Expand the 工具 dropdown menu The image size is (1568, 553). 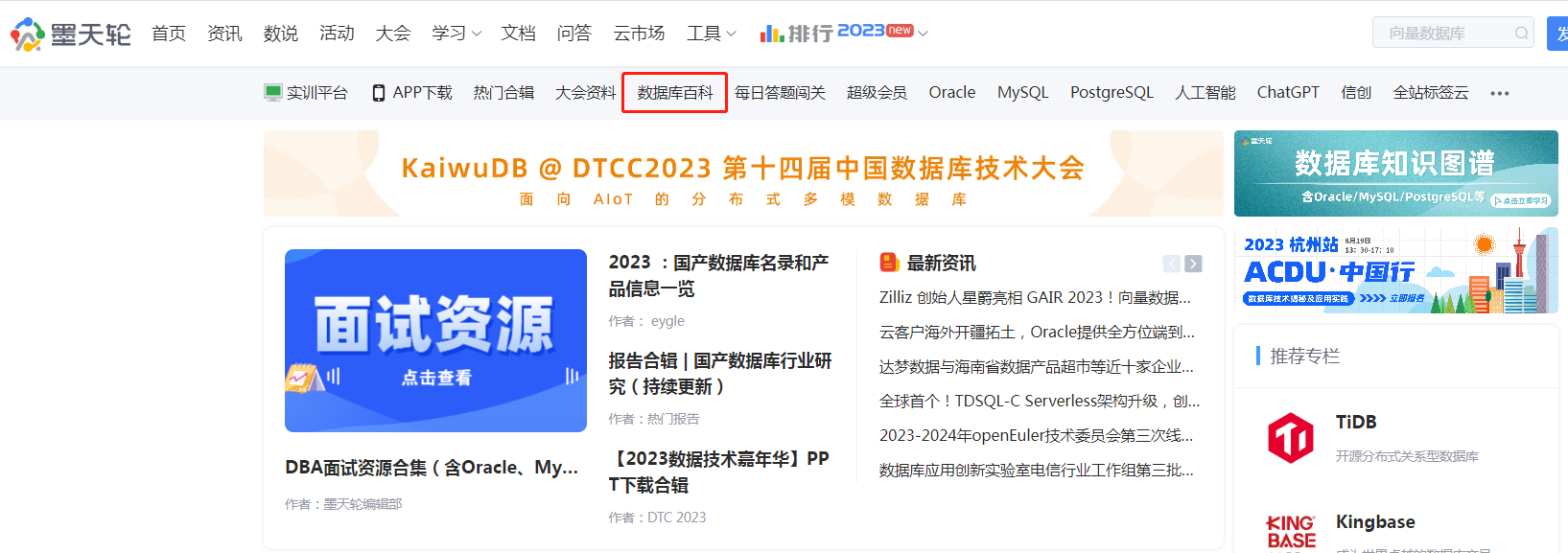click(712, 34)
